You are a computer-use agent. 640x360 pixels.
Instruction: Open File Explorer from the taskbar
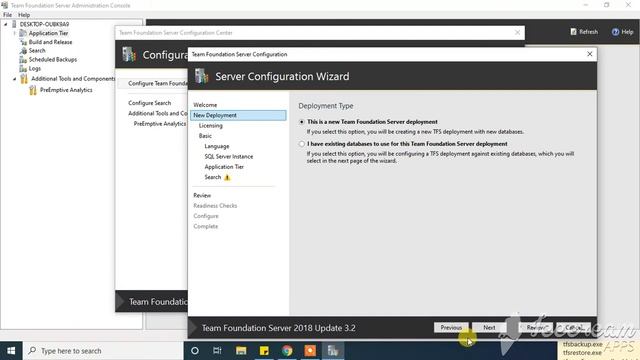click(241, 351)
